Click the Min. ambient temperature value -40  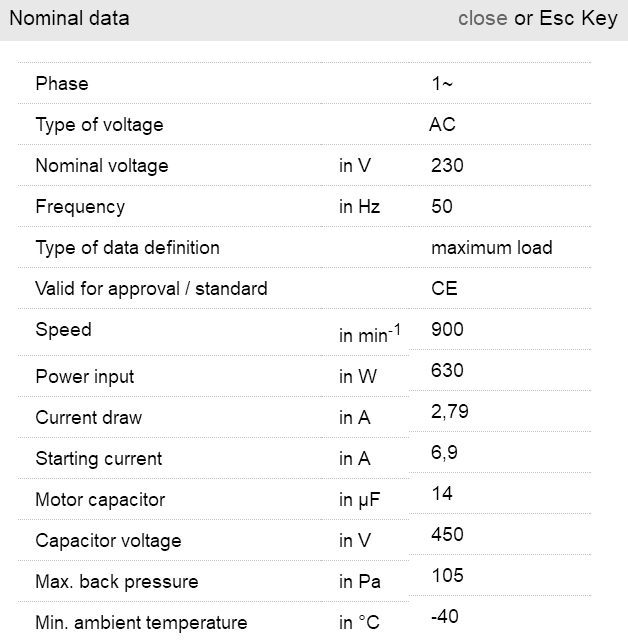tap(444, 617)
